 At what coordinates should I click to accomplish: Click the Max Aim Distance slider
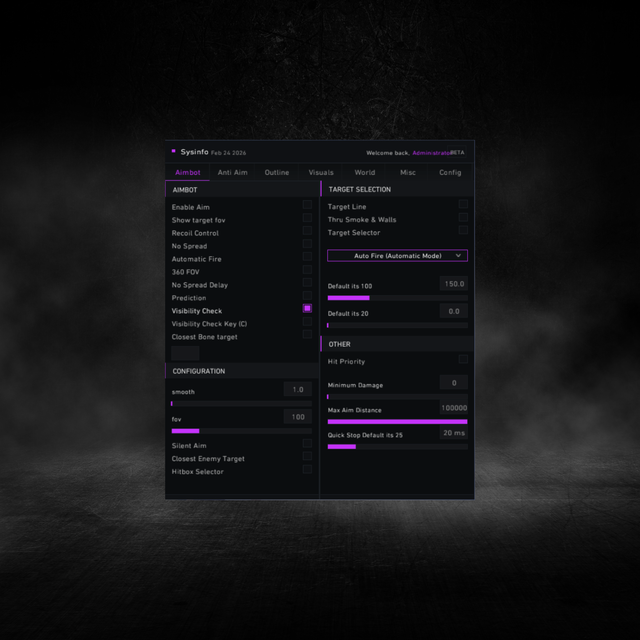click(397, 422)
